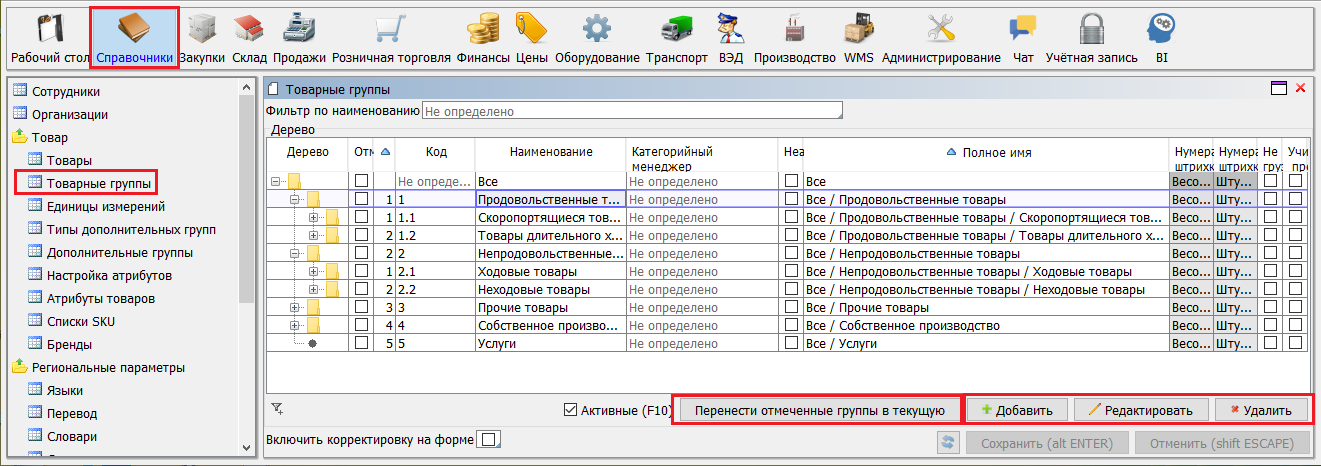Viewport: 1321px width, 466px height.
Task: Click the Фильтр по наименованию input field
Action: pos(632,110)
